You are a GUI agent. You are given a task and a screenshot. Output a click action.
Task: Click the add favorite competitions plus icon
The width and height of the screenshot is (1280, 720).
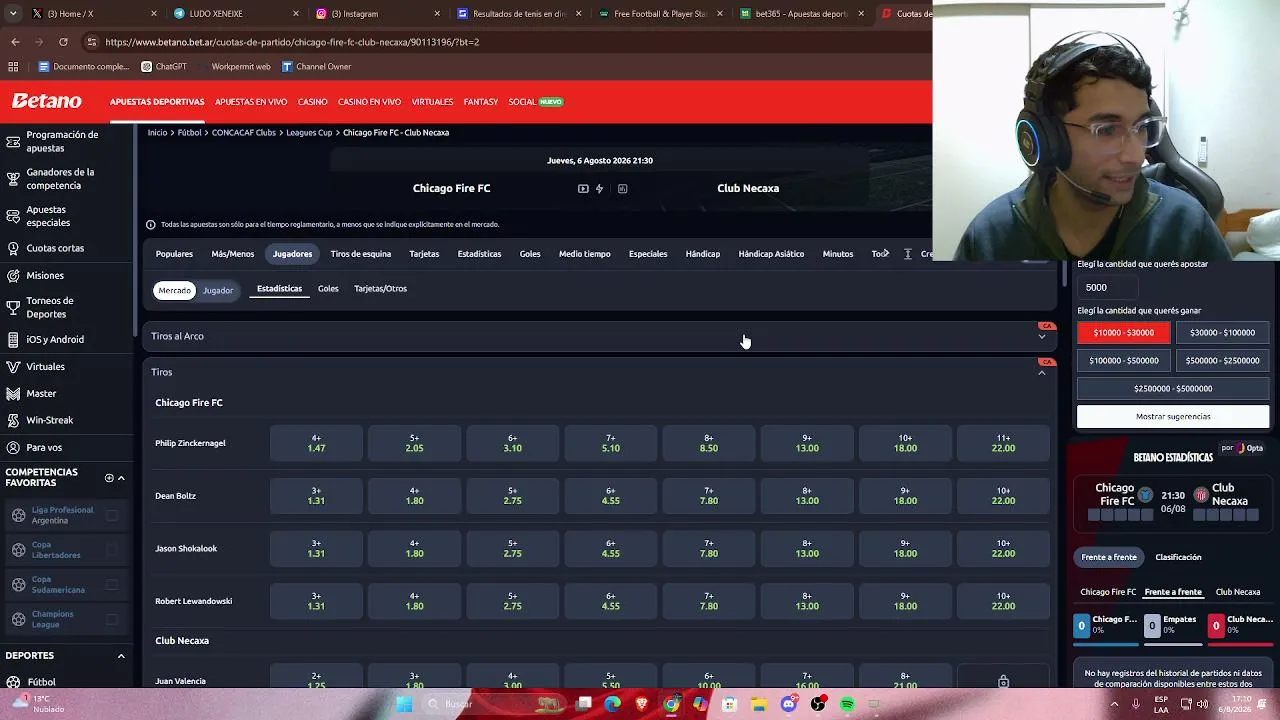[x=109, y=478]
